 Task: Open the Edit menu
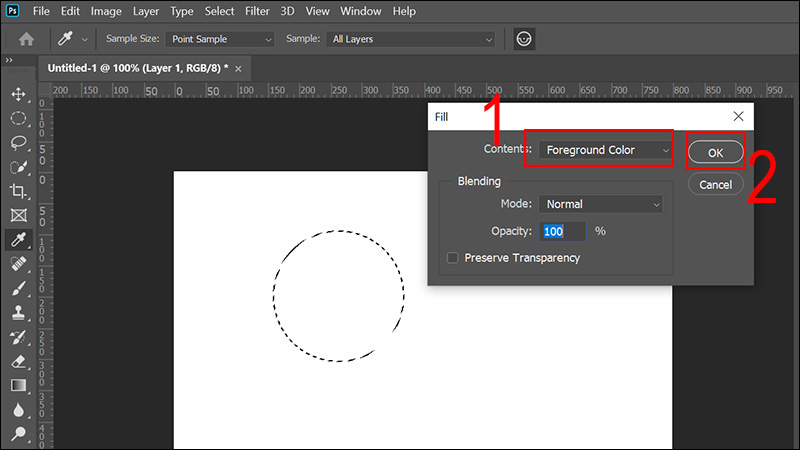point(70,11)
